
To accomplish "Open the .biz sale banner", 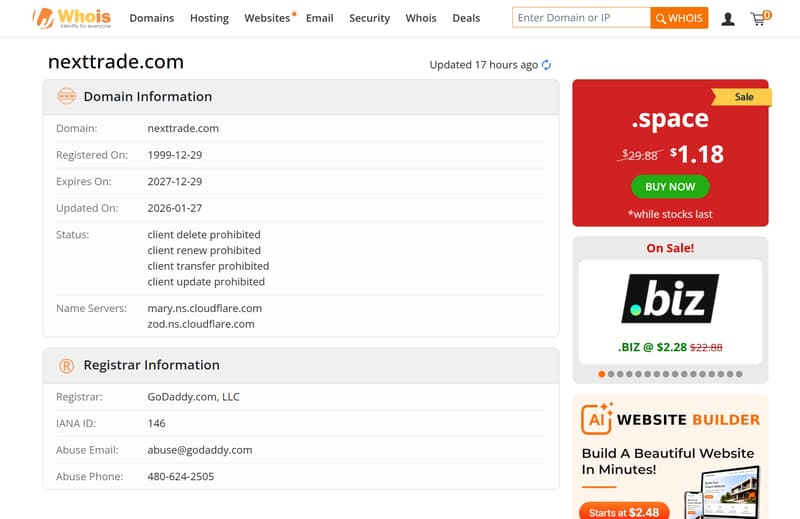I will [670, 312].
